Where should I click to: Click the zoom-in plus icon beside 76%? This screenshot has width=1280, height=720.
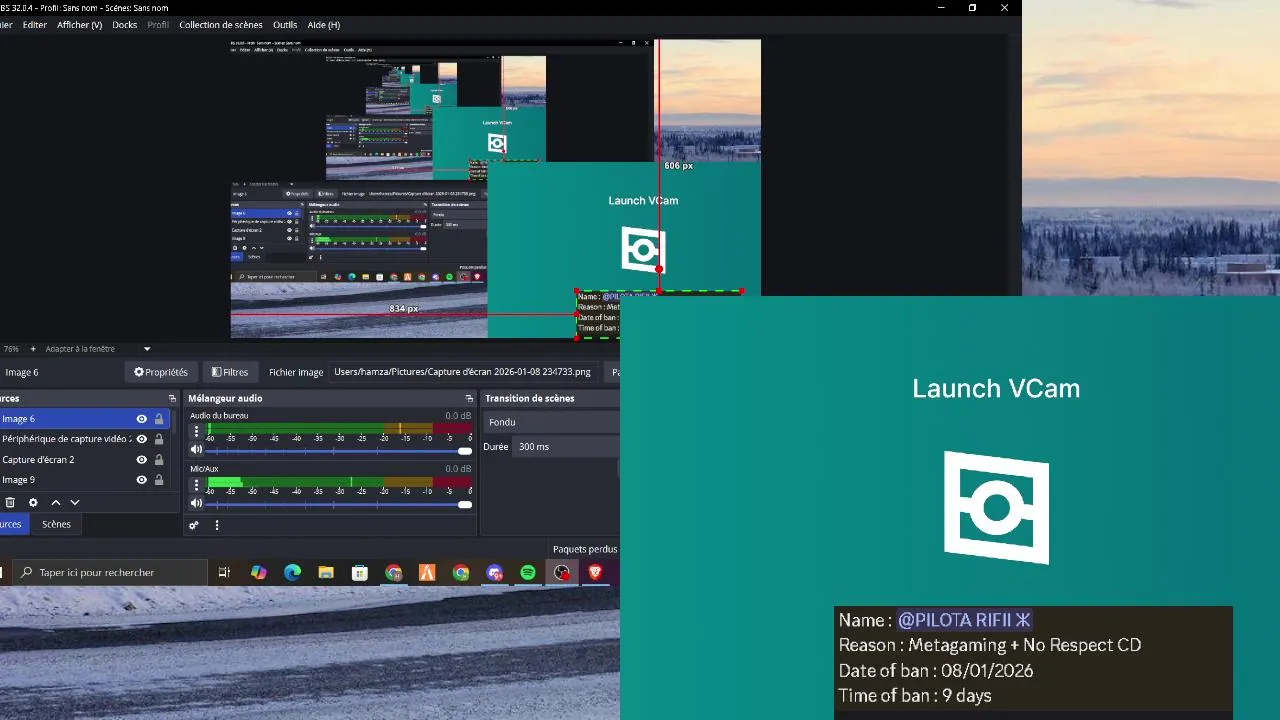click(x=33, y=349)
